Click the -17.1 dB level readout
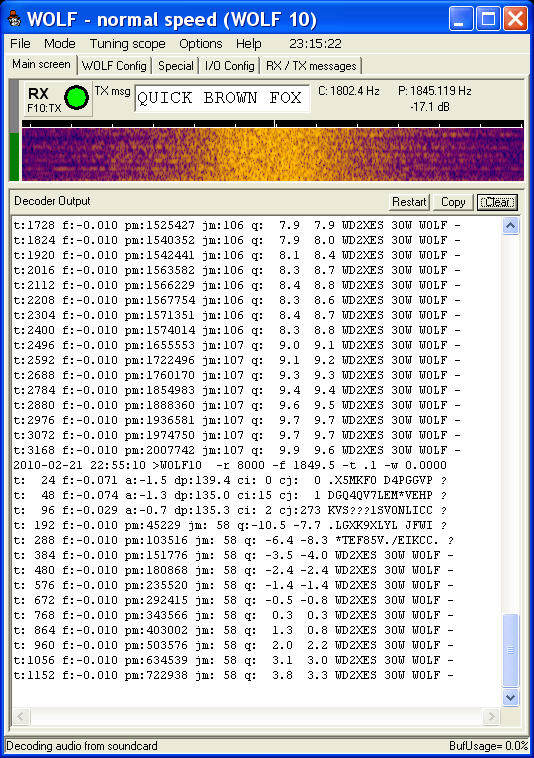 point(430,106)
